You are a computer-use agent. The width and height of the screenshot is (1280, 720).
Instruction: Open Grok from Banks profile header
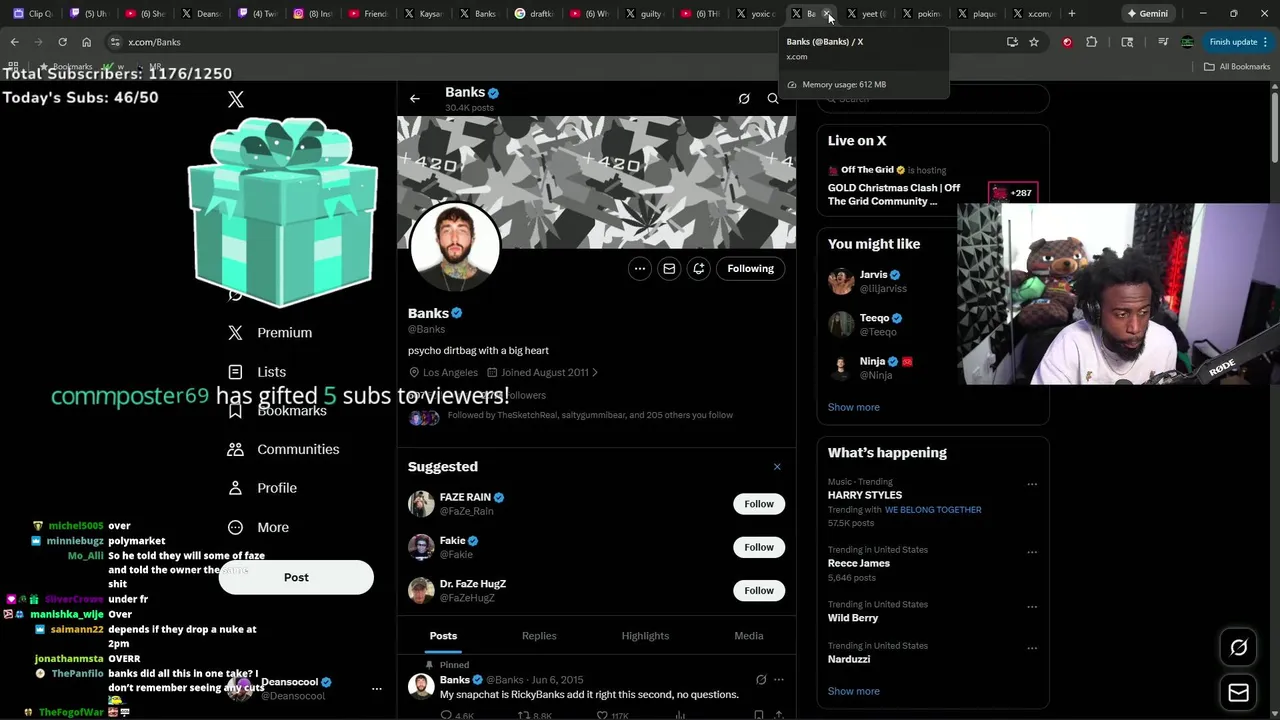point(744,99)
